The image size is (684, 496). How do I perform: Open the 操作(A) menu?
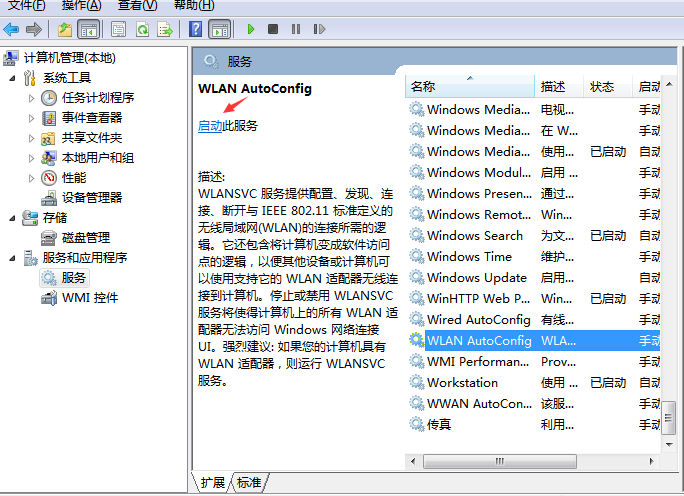click(x=81, y=6)
